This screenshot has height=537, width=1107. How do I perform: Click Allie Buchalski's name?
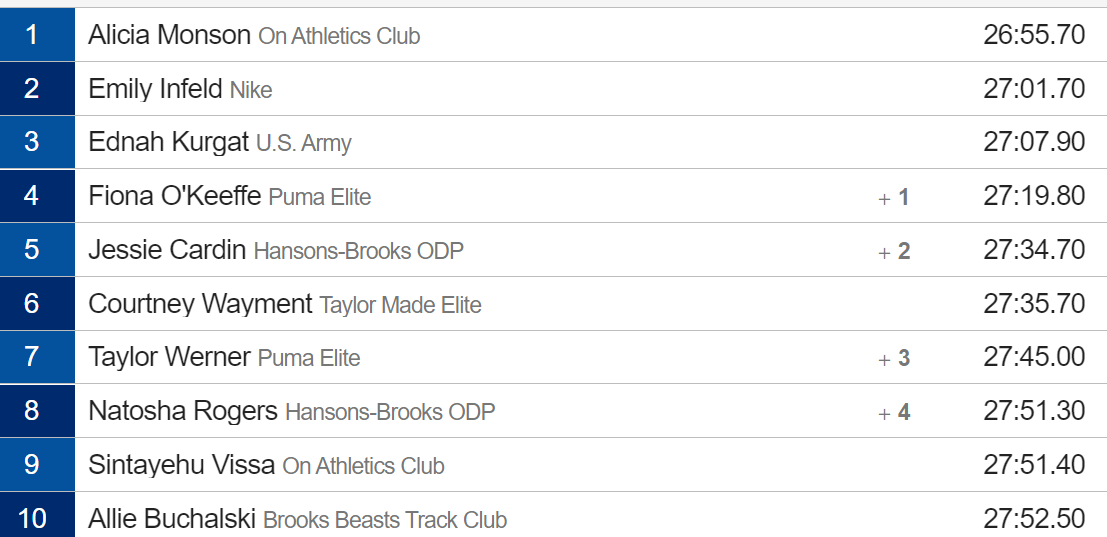[172, 519]
